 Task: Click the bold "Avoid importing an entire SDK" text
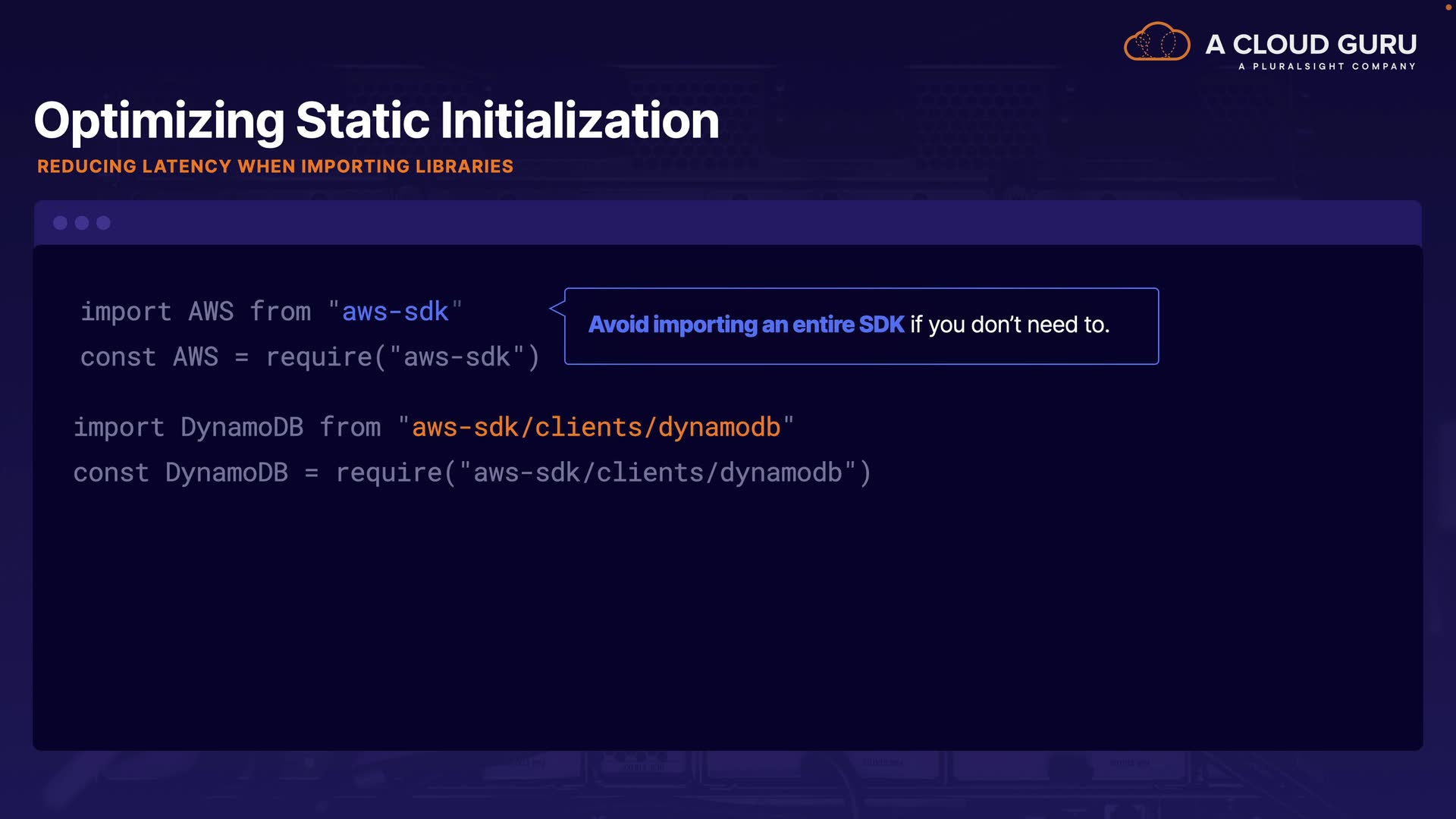pos(746,325)
